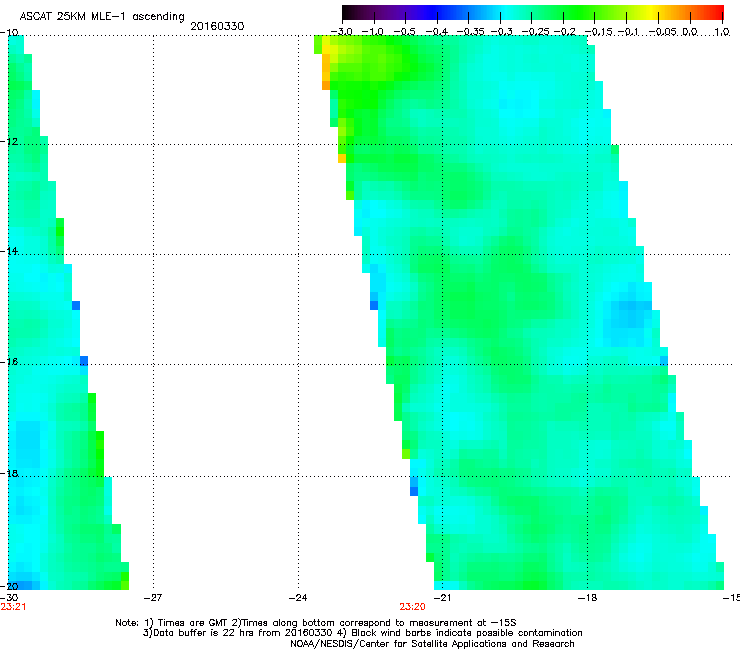Click the "Data buffer is 22 hrs" note line
The height and width of the screenshot is (650, 740).
click(x=362, y=633)
